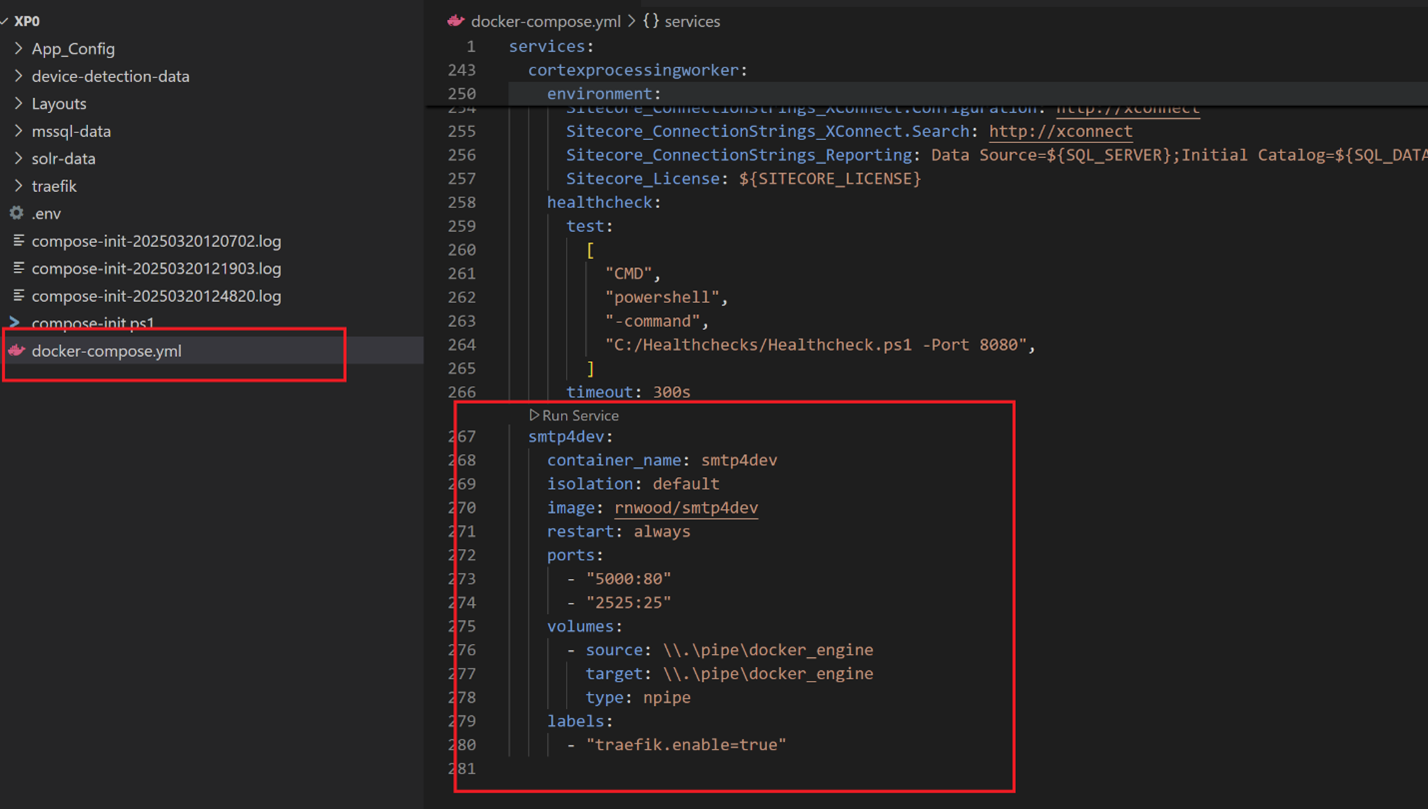The image size is (1428, 809).
Task: Click the PowerShell icon of compose-init.ps1
Action: tap(15, 323)
